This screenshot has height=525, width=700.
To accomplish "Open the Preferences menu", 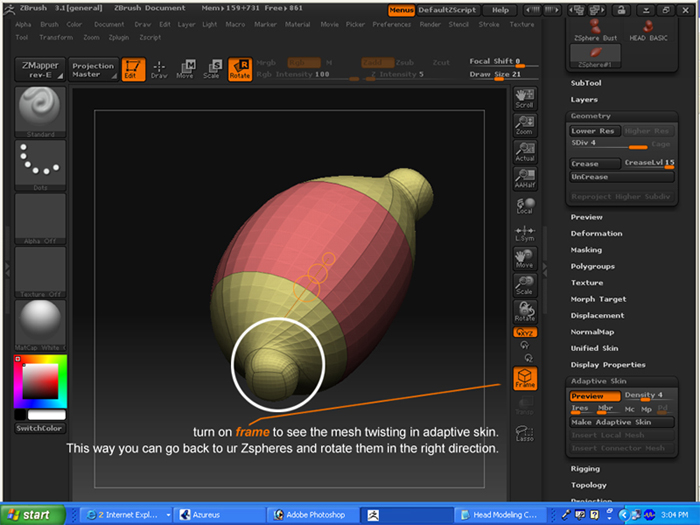I will click(x=392, y=25).
